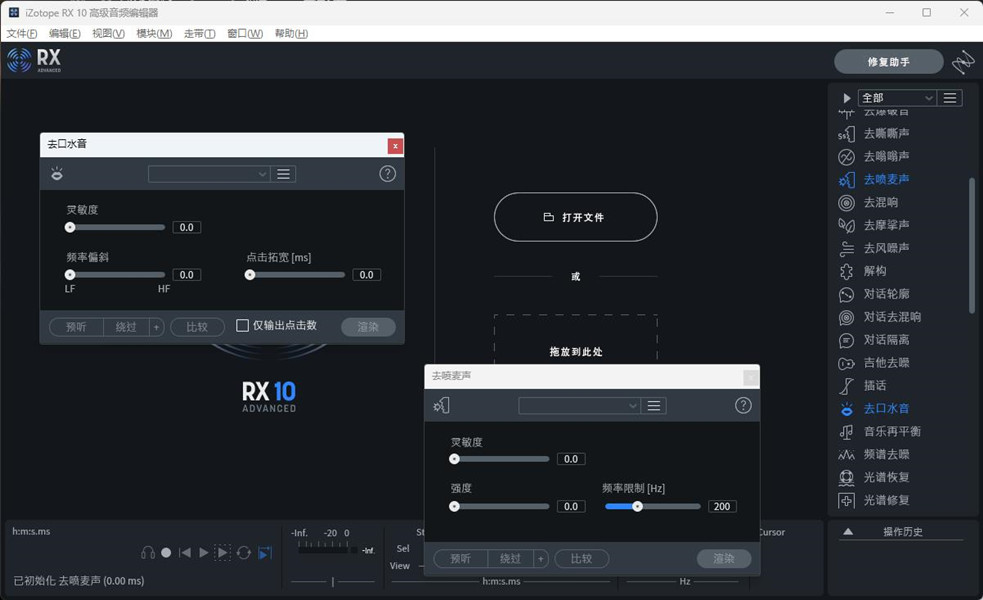
Task: Open the 光谱恢复 module icon
Action: point(846,478)
